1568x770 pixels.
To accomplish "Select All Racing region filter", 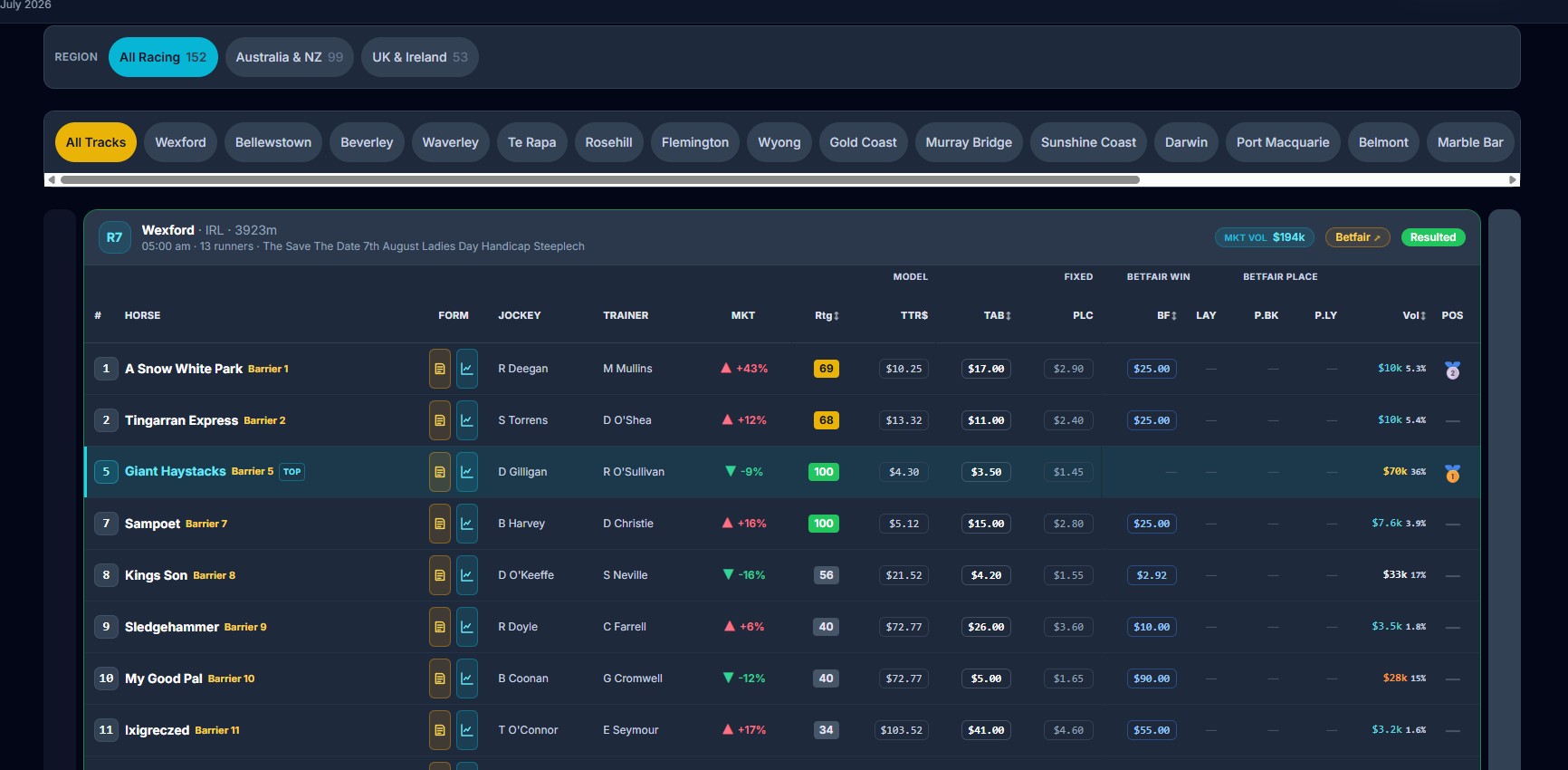I will [x=163, y=57].
